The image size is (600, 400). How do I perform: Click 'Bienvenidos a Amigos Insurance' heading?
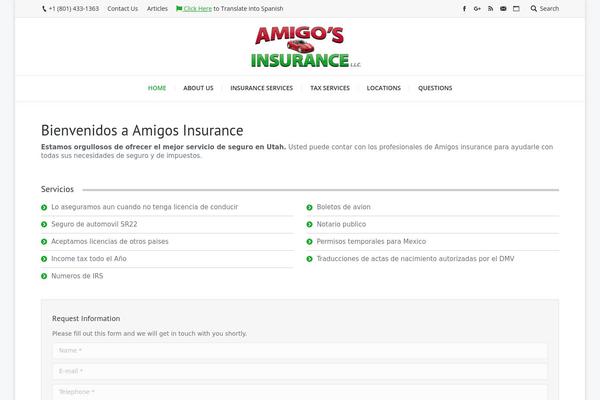pyautogui.click(x=142, y=131)
